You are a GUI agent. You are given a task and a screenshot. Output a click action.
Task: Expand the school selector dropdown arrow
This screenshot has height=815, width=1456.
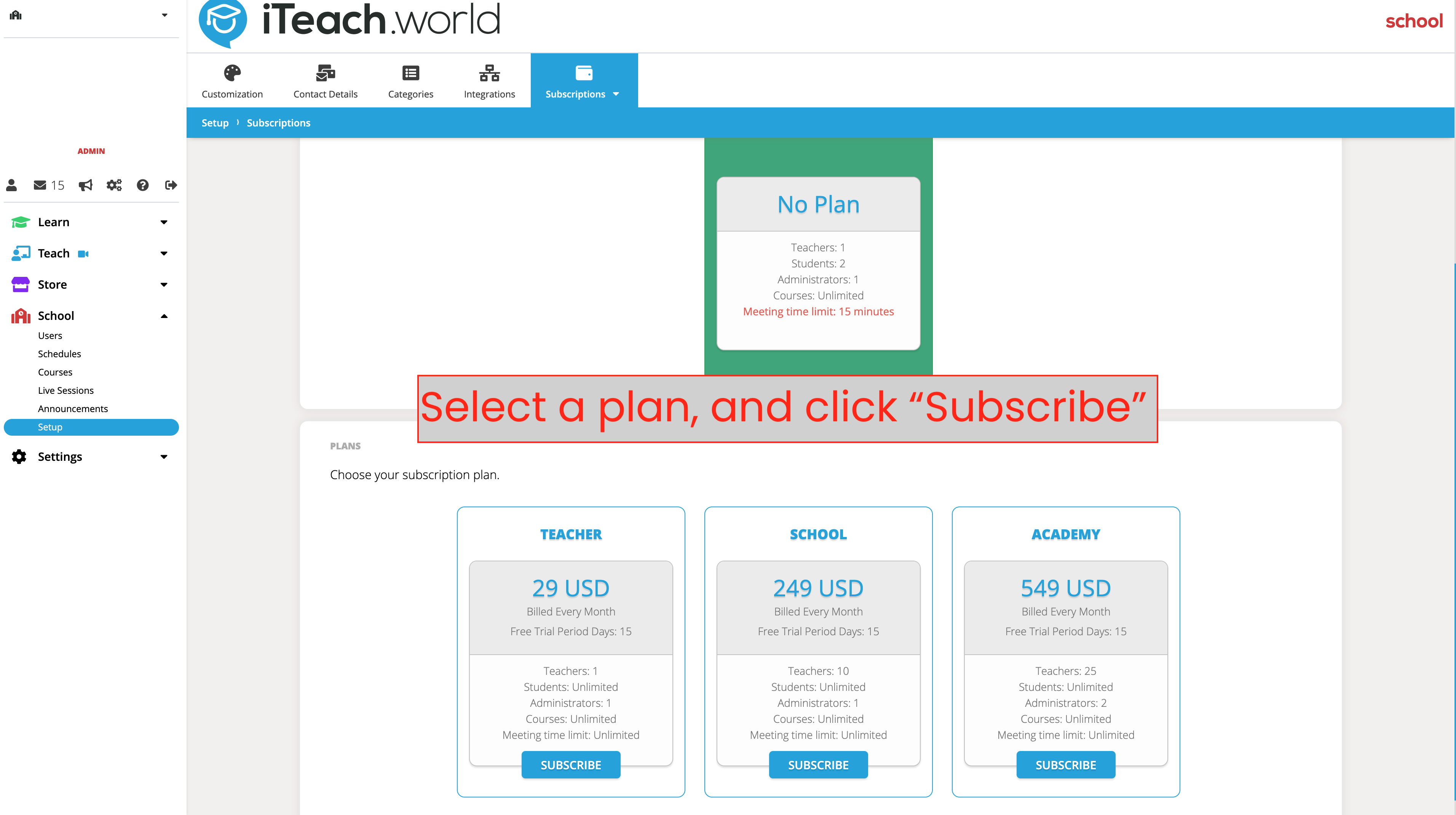(164, 15)
